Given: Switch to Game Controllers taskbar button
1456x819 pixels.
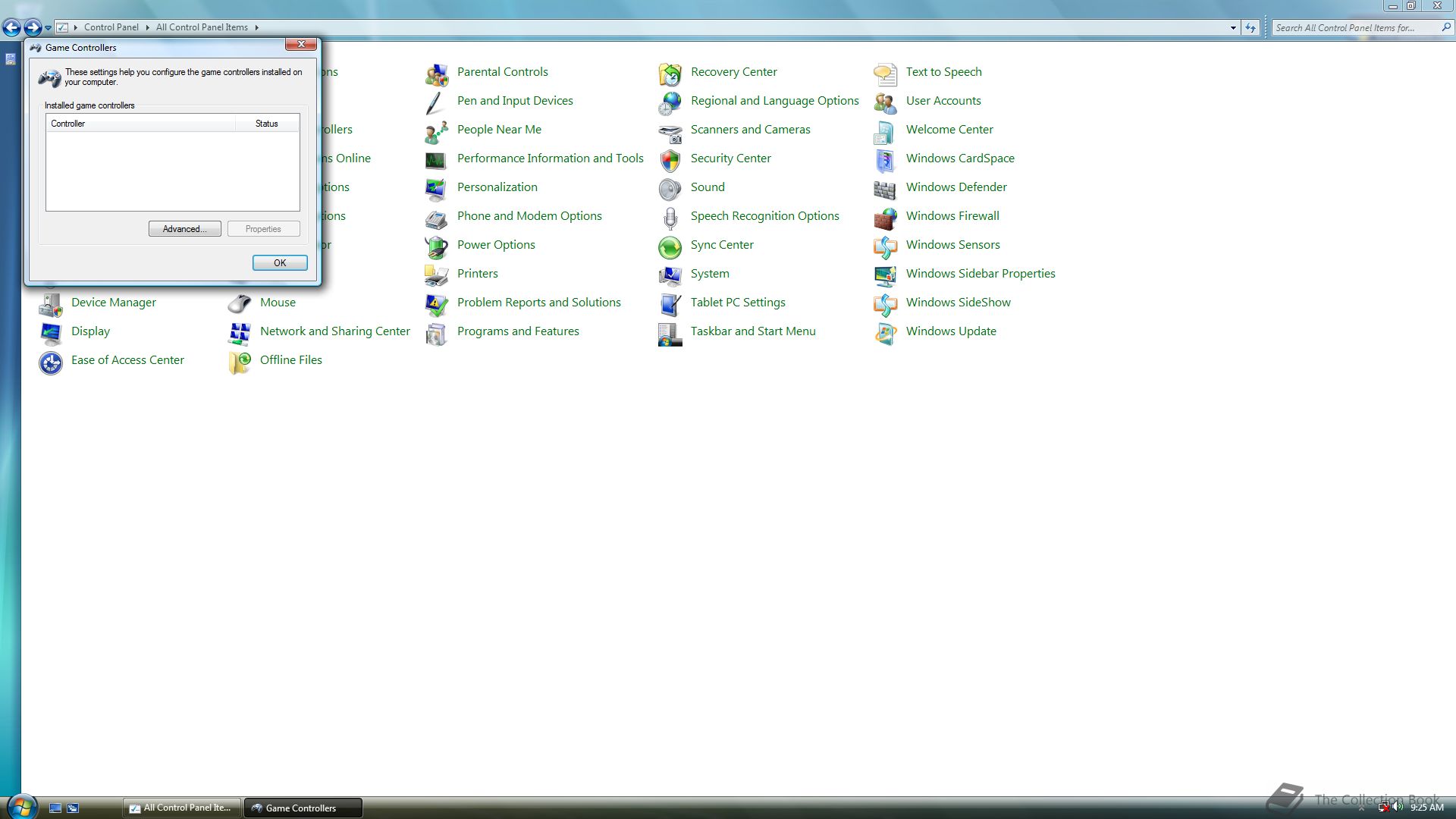Looking at the screenshot, I should [303, 808].
